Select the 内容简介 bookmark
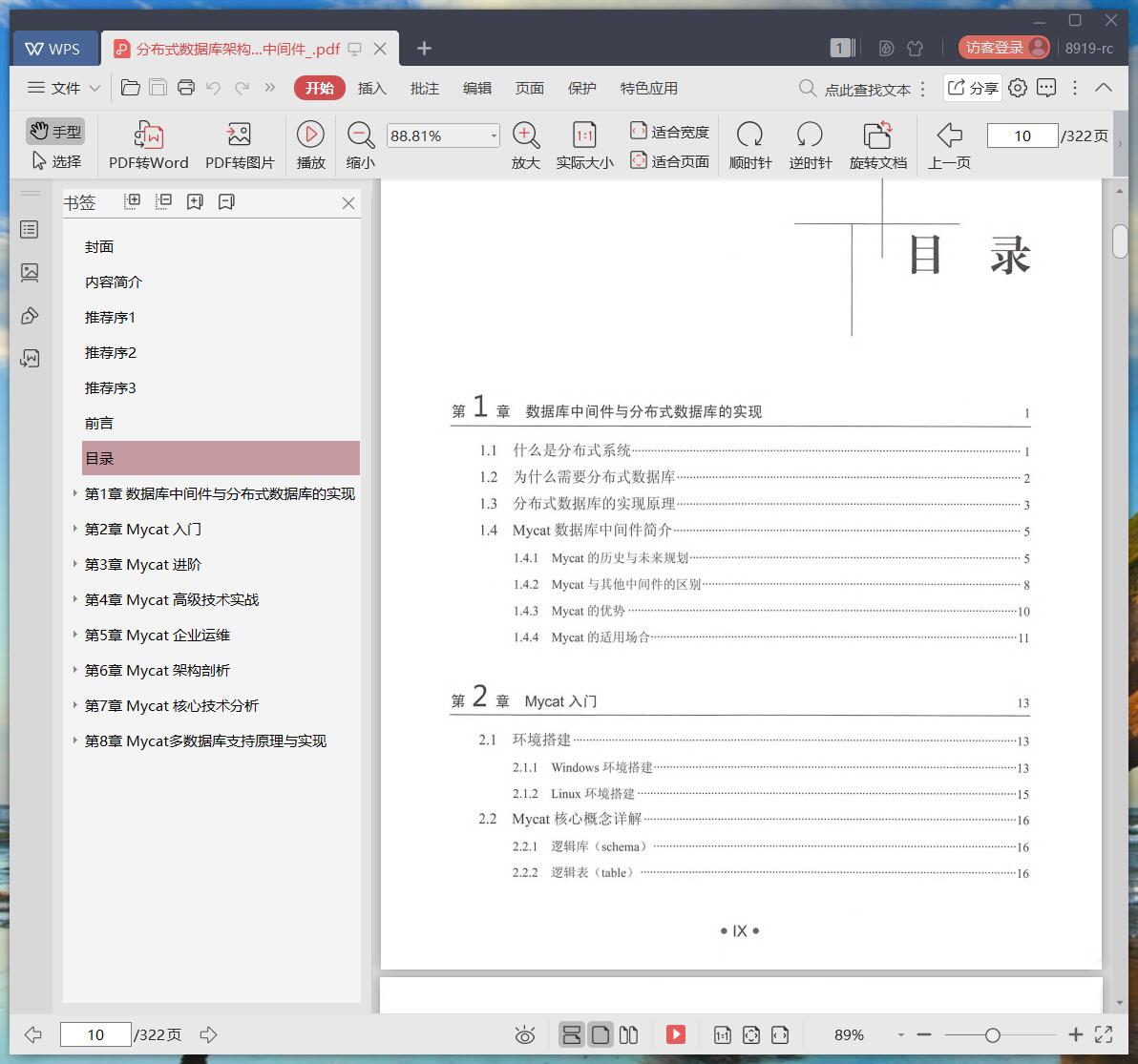Image resolution: width=1138 pixels, height=1064 pixels. (x=114, y=282)
